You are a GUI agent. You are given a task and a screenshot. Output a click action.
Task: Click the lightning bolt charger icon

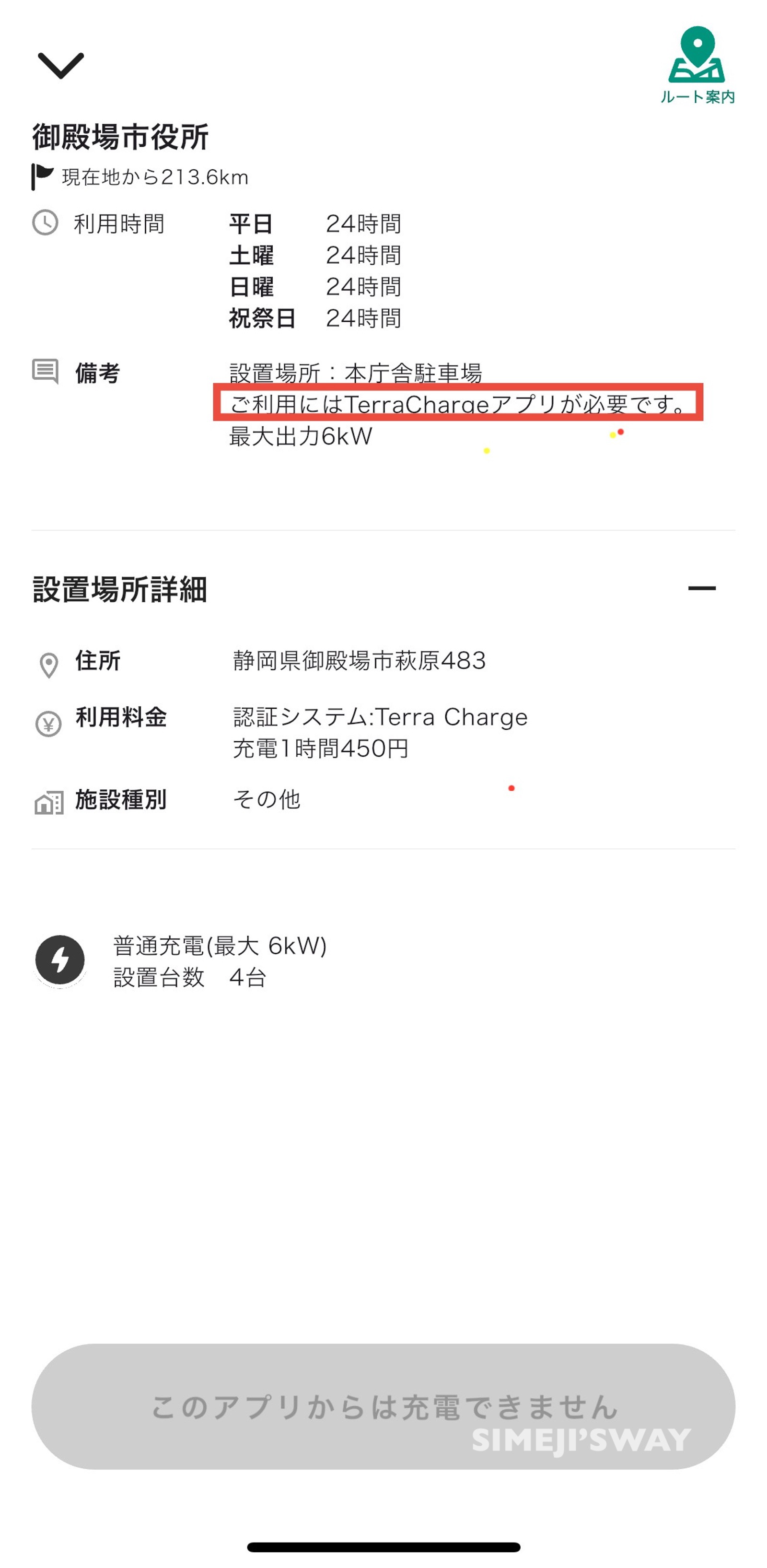(59, 960)
